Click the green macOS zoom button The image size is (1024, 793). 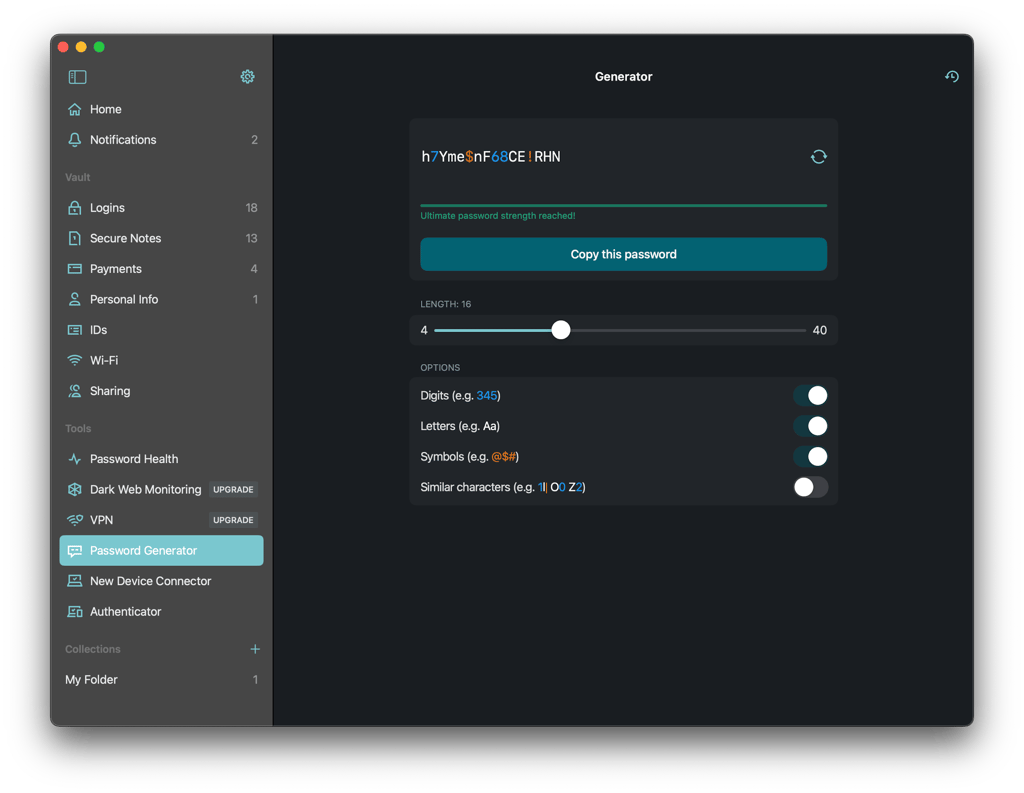(x=99, y=46)
